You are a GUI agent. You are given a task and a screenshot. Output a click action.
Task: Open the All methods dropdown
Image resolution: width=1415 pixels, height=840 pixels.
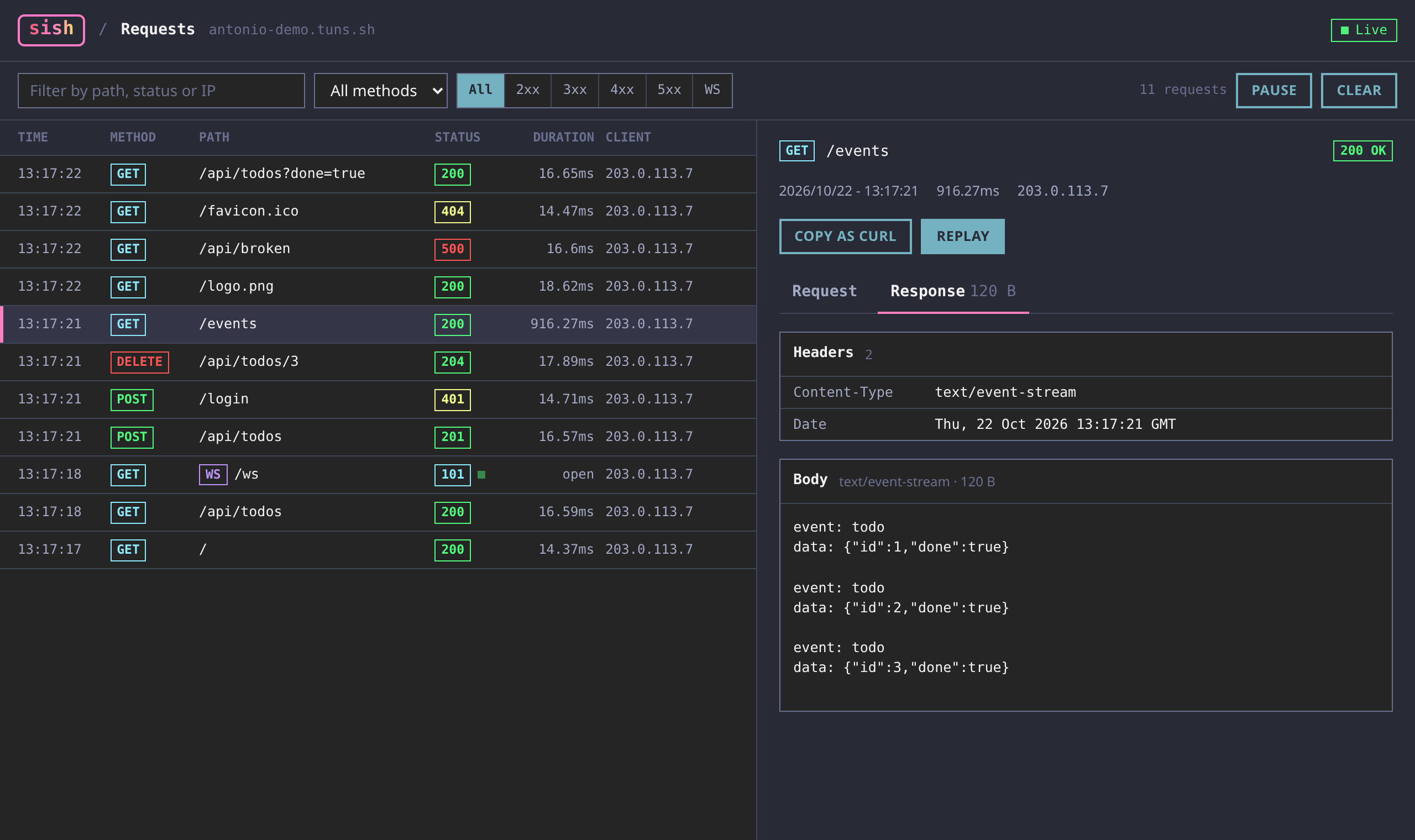tap(380, 91)
